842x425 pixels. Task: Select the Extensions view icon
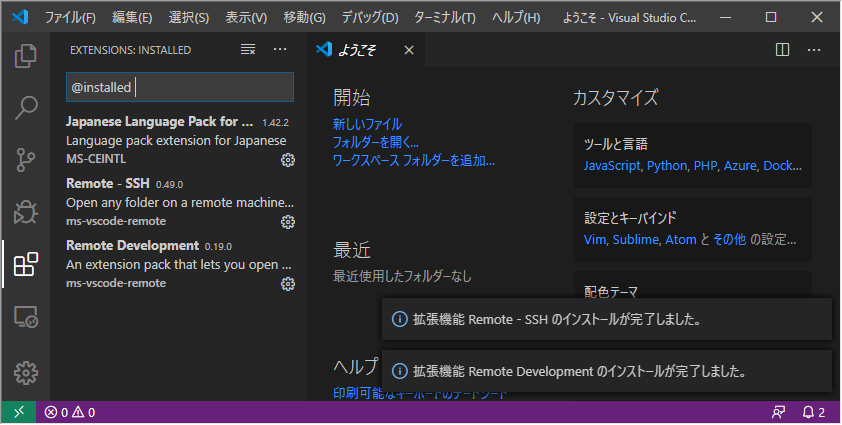point(25,264)
